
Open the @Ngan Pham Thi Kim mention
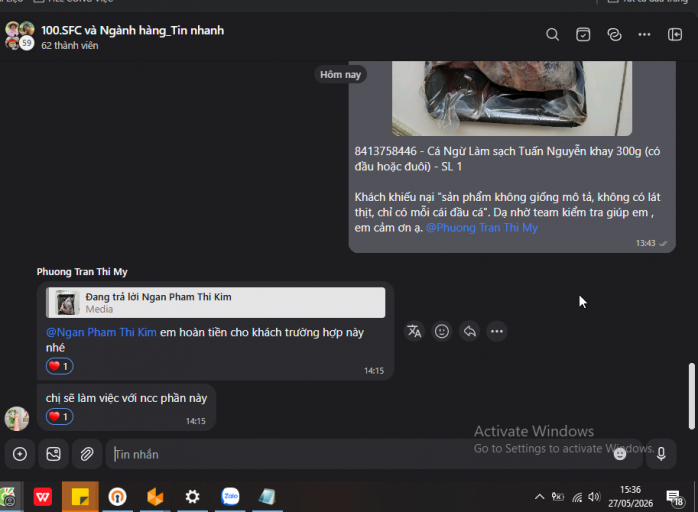pyautogui.click(x=101, y=333)
